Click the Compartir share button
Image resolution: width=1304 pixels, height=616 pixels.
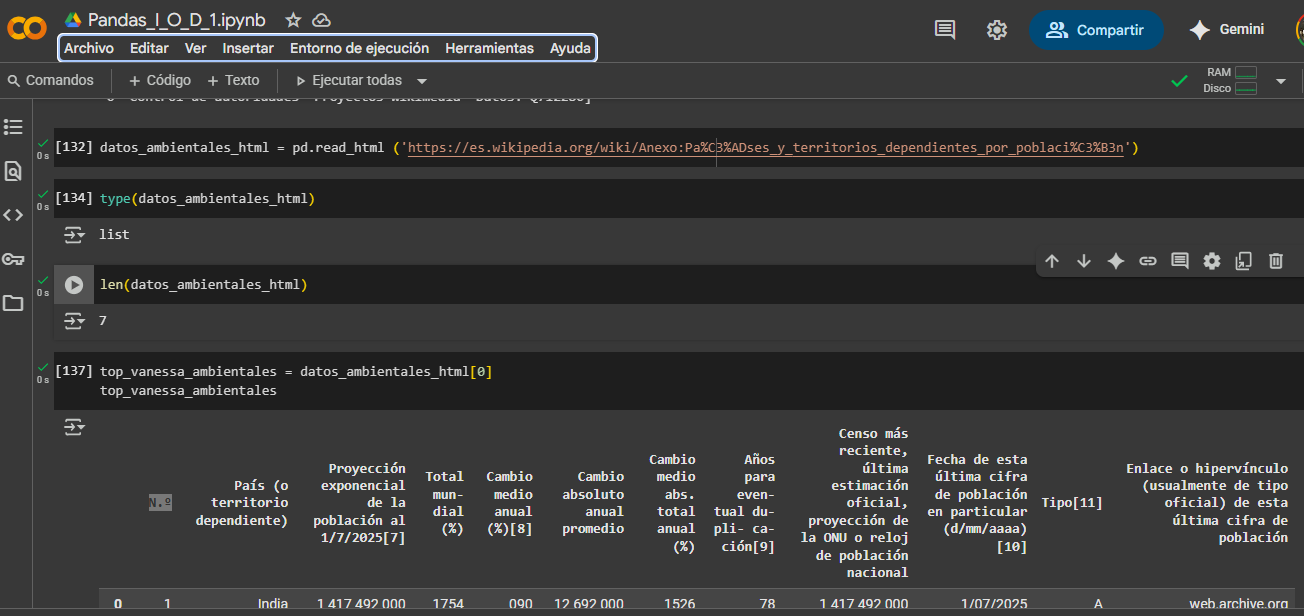click(x=1096, y=30)
